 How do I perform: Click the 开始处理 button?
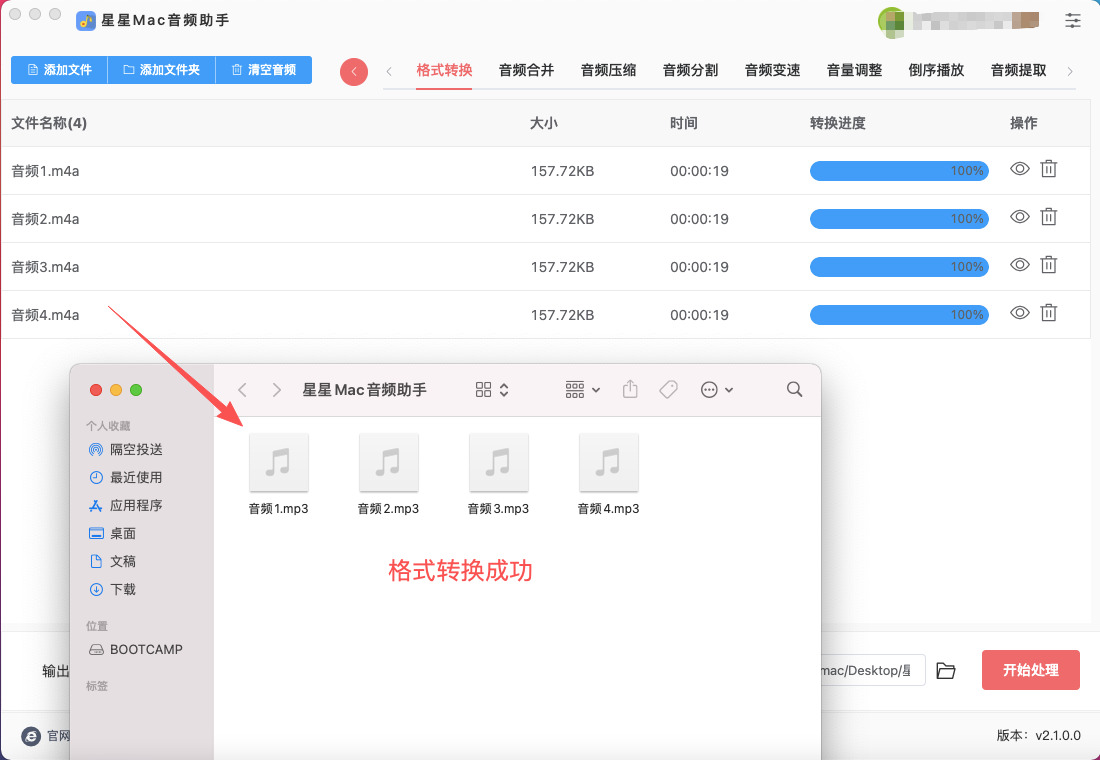1030,670
